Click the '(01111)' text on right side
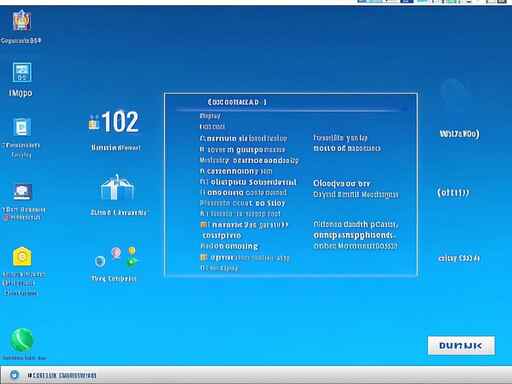The width and height of the screenshot is (512, 384). pos(453,193)
